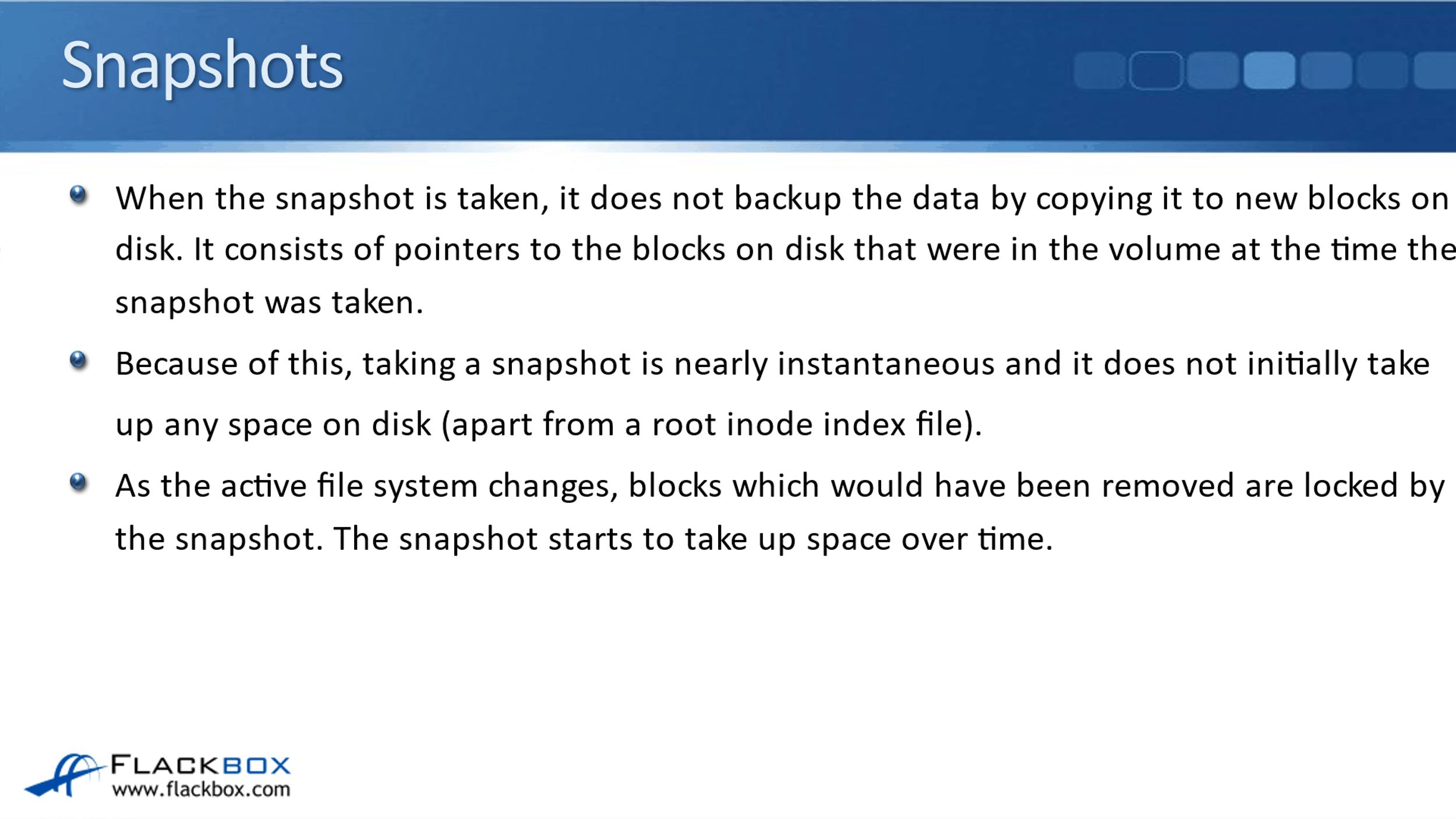1456x819 pixels.
Task: Click the brightest light-blue square in the header
Action: pyautogui.click(x=1269, y=70)
